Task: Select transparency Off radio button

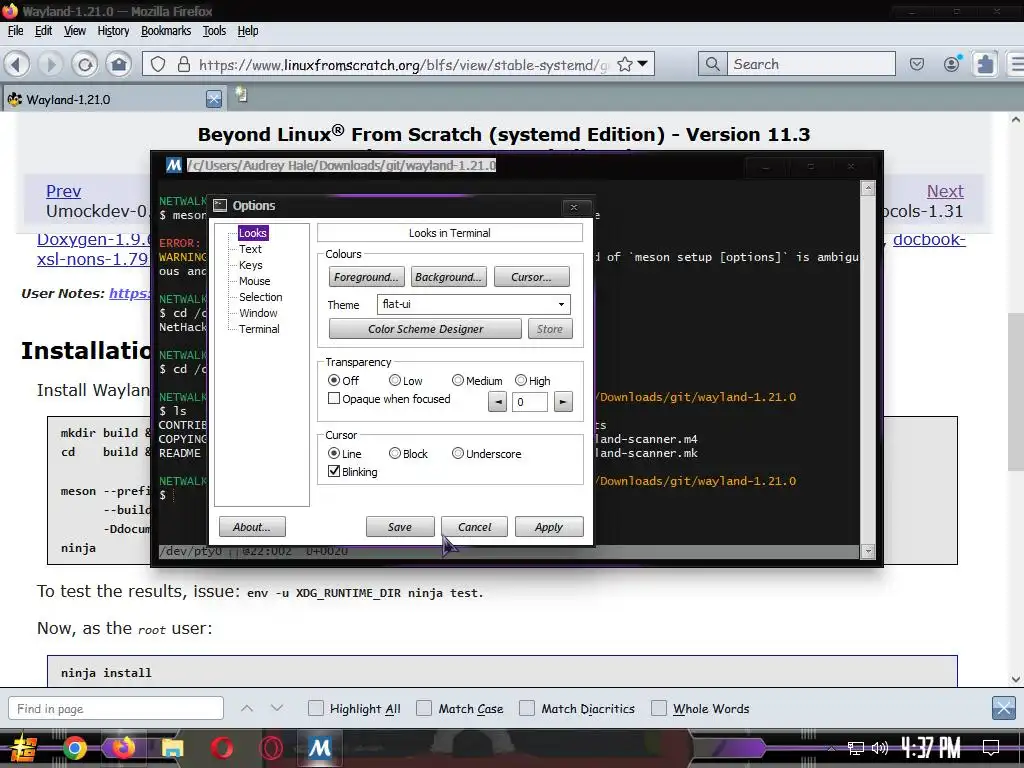Action: pos(334,380)
